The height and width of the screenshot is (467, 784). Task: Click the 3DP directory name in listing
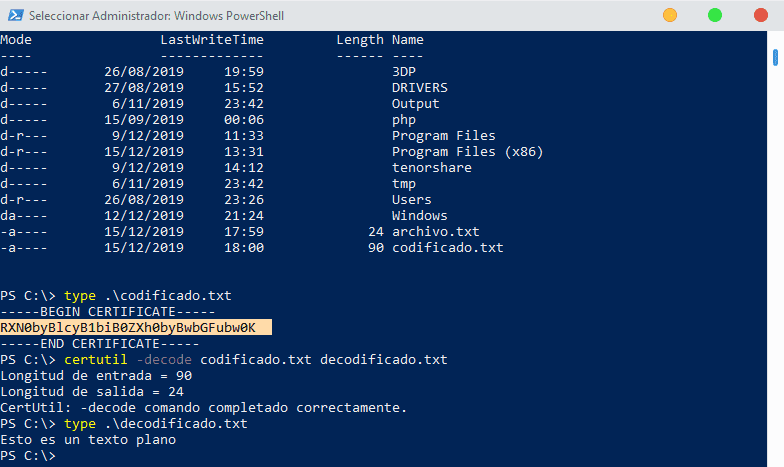[x=404, y=72]
